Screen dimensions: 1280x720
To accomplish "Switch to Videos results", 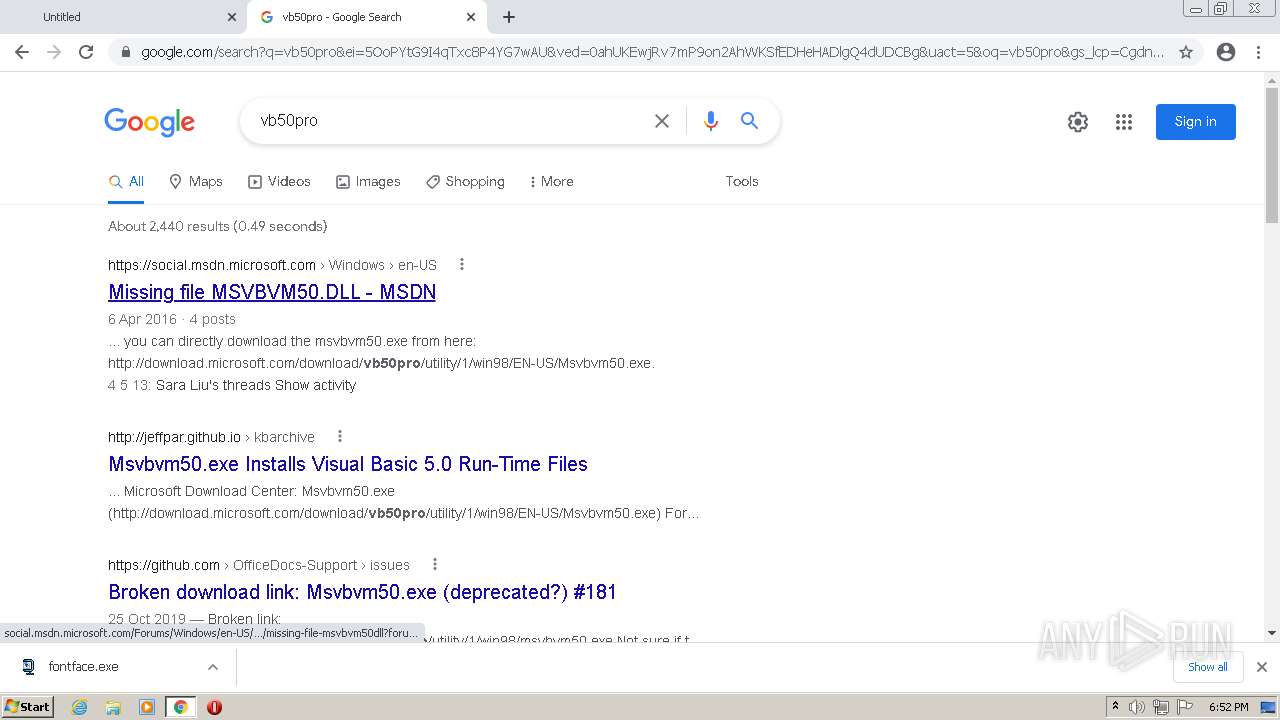I will [280, 181].
